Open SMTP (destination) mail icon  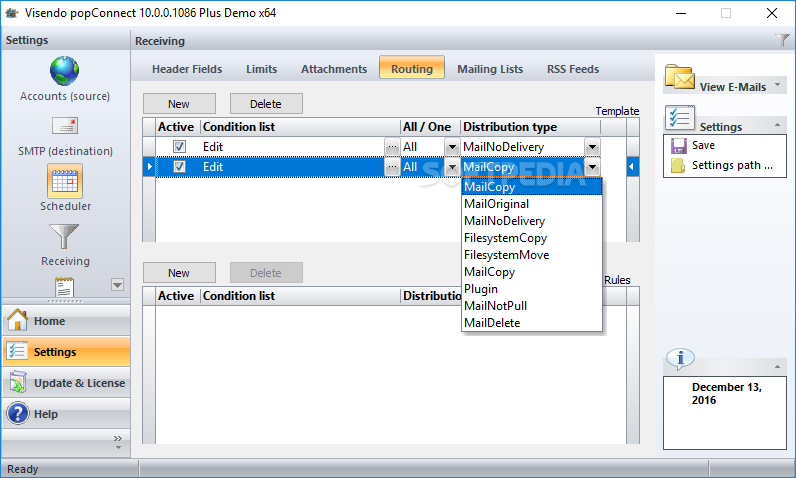(x=64, y=125)
